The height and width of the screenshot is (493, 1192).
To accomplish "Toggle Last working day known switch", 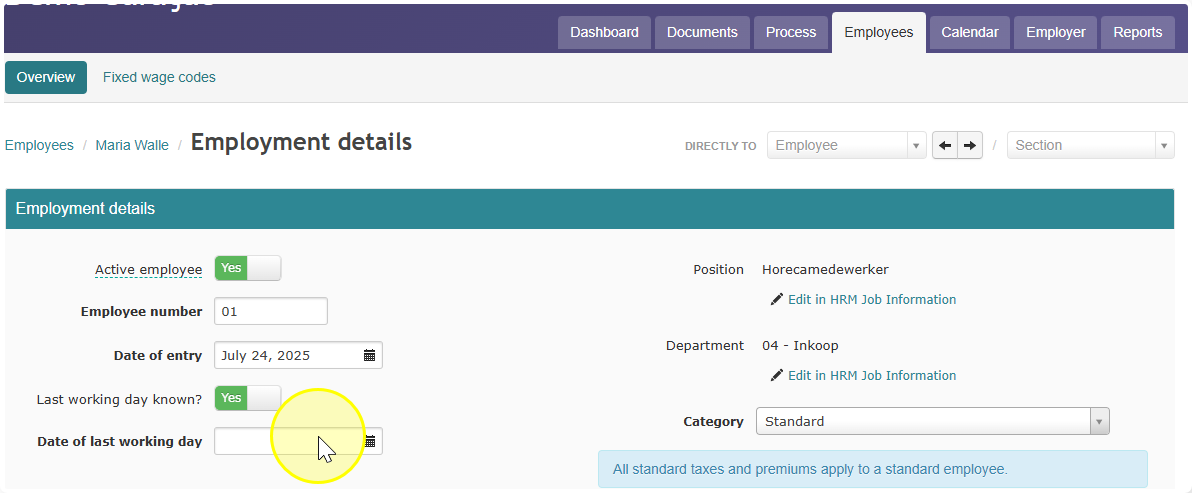I will point(248,398).
